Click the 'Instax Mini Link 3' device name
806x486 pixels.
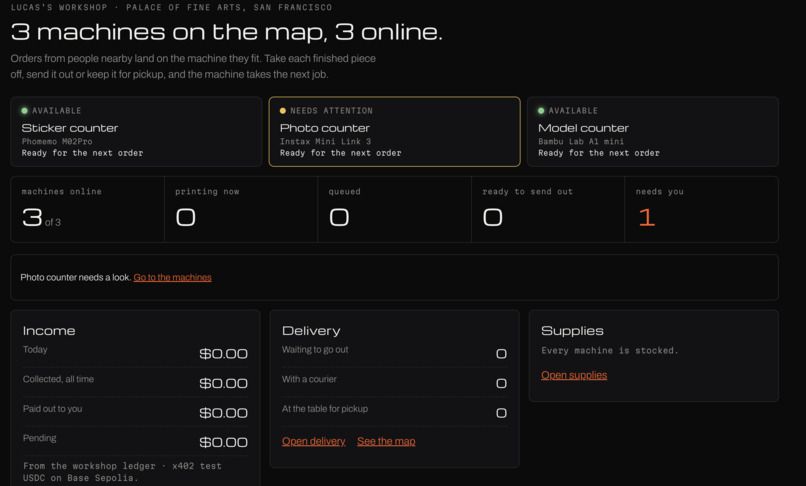[x=325, y=141]
